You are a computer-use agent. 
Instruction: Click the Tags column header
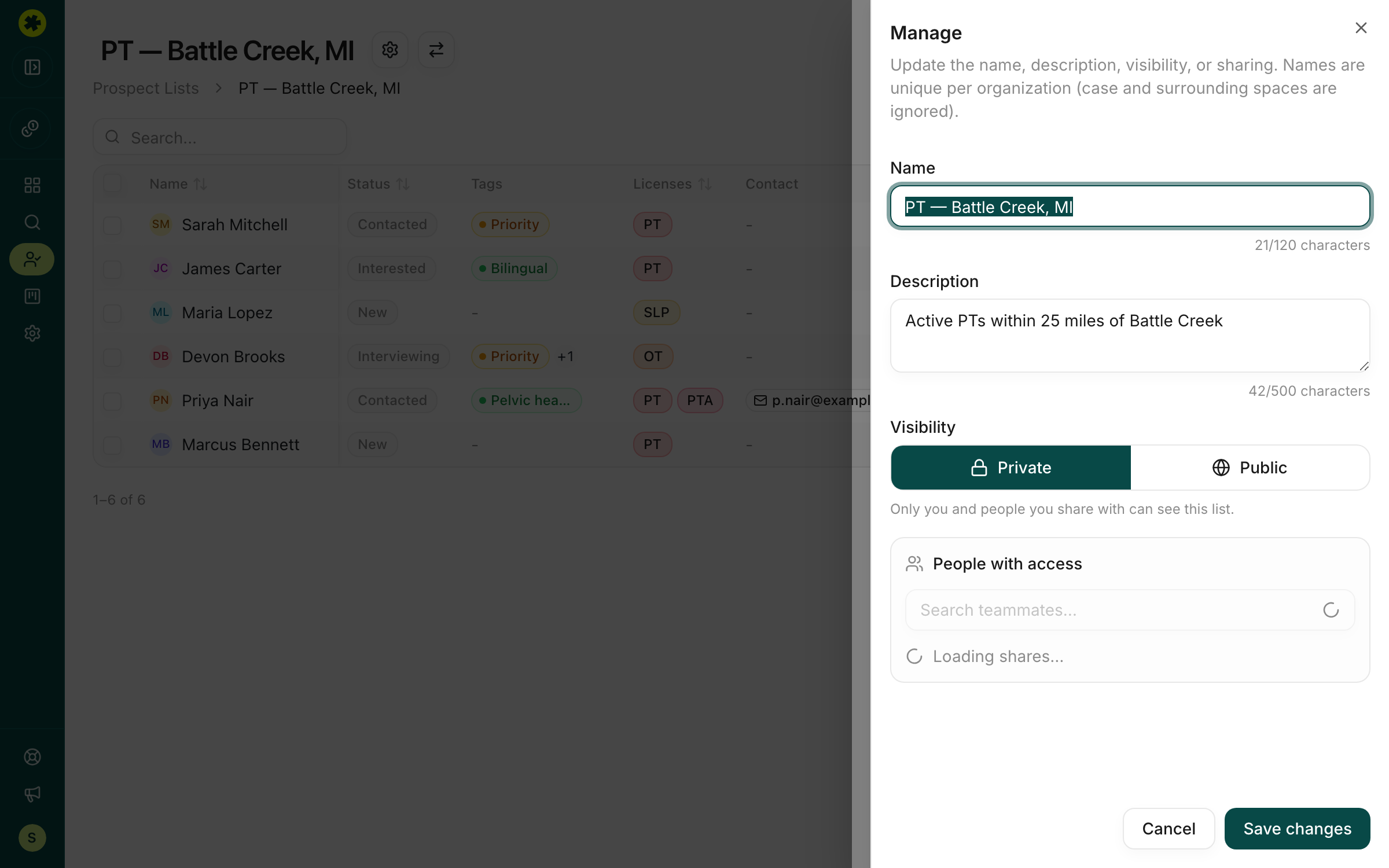pos(486,184)
